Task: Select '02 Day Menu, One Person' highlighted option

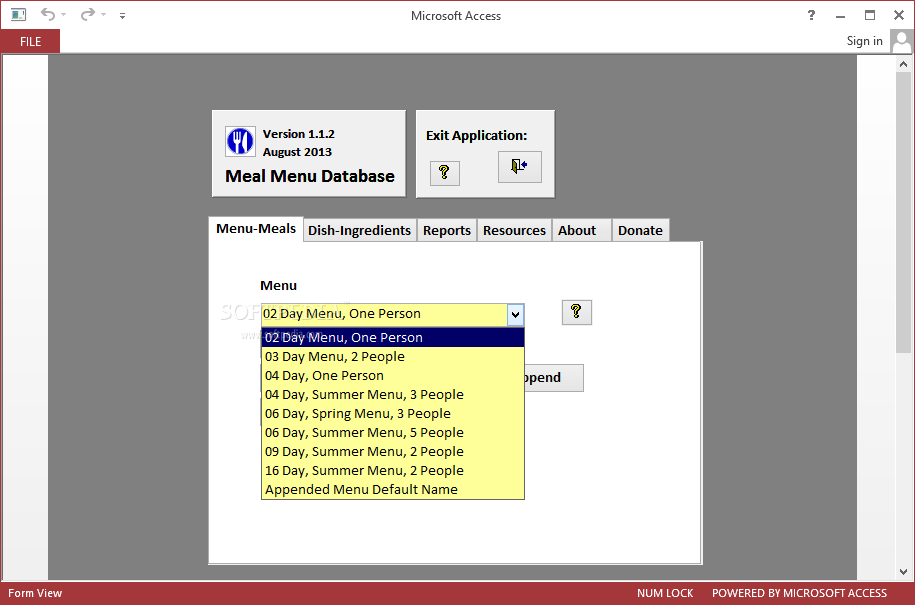Action: coord(393,337)
